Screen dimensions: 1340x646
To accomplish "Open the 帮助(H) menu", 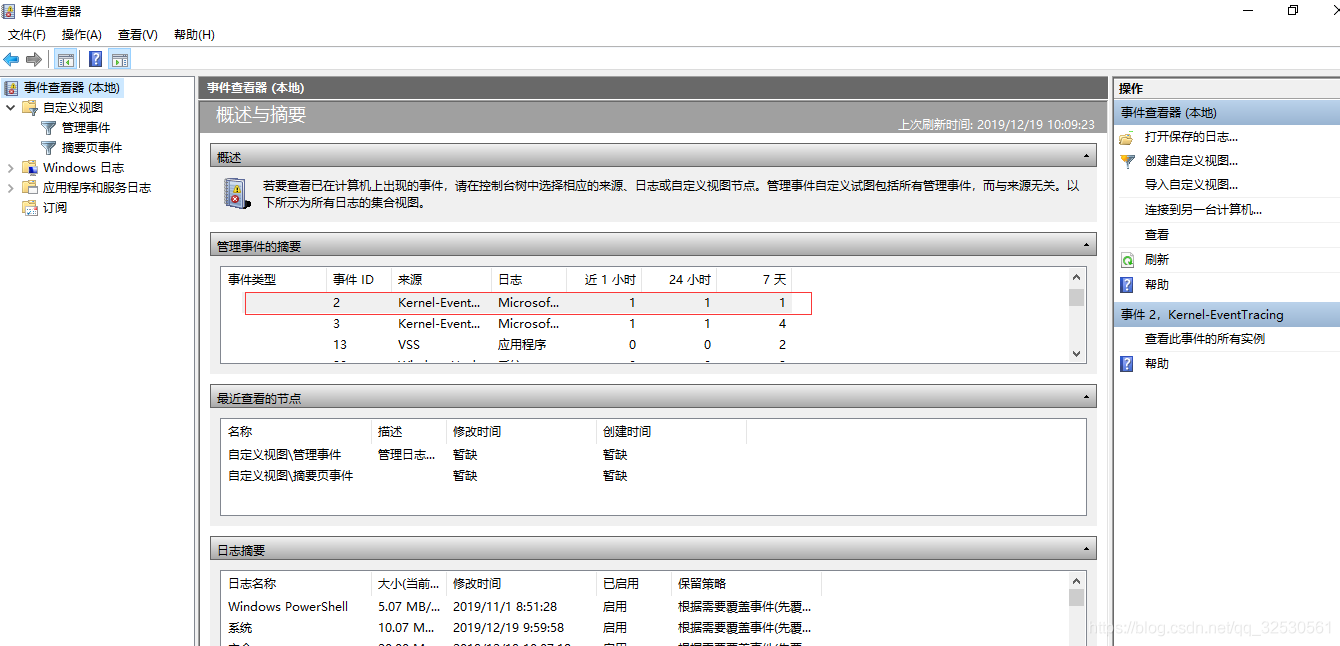I will 194,35.
